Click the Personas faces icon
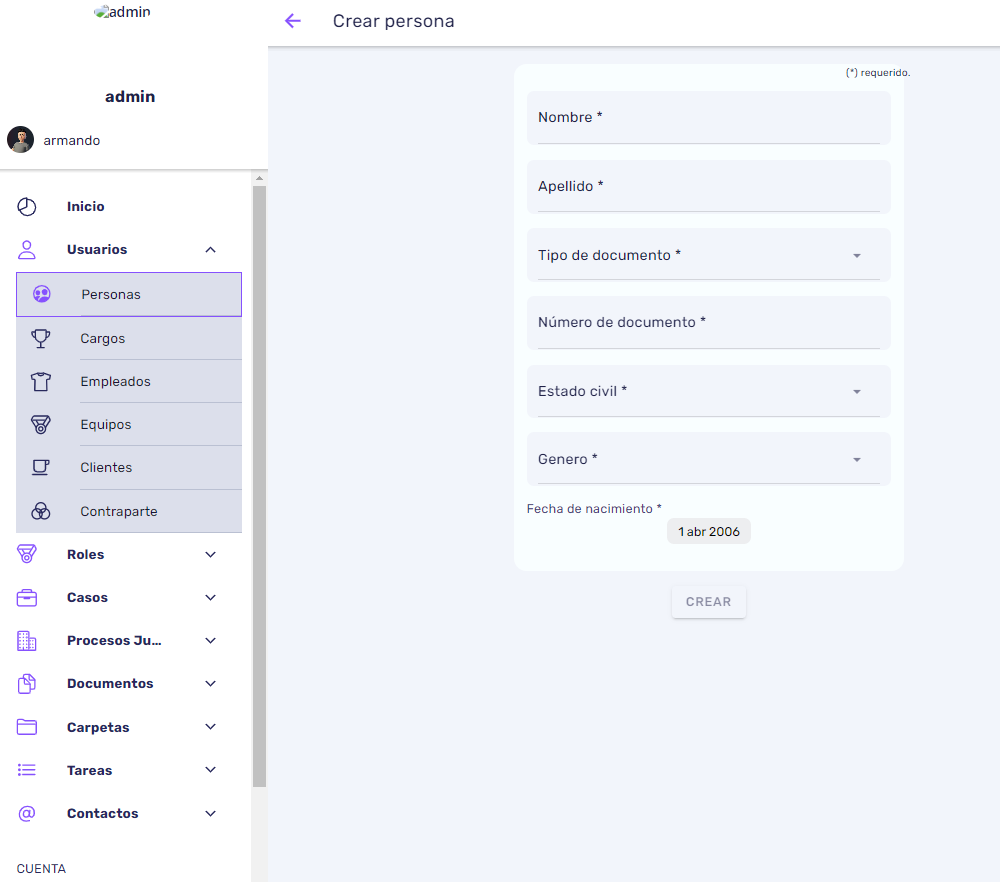 coord(41,294)
